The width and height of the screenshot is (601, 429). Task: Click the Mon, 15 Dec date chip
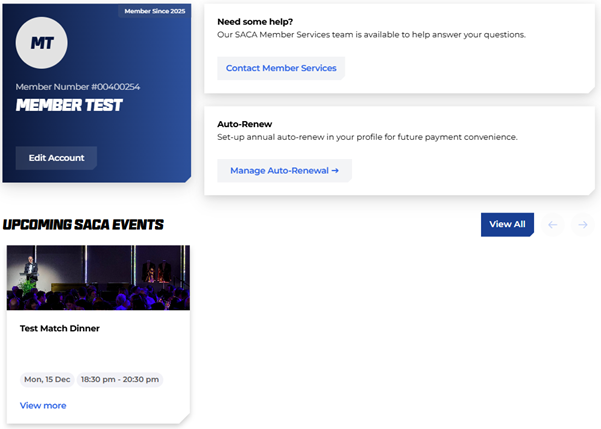point(47,380)
